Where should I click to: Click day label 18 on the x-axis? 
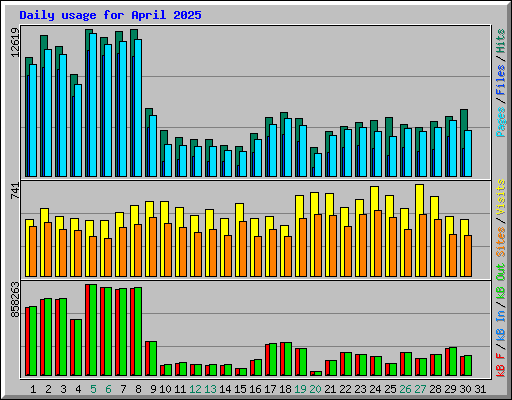tap(285, 389)
